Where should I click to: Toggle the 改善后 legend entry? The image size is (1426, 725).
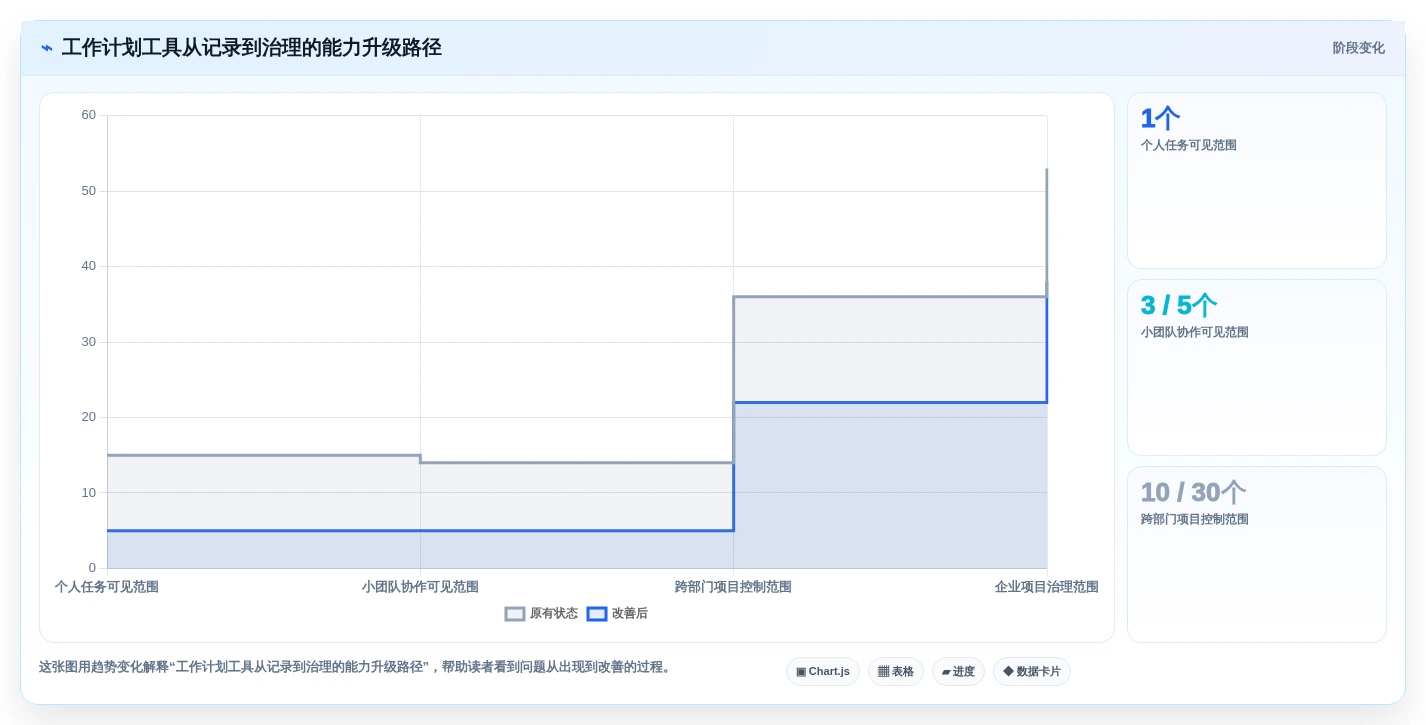click(617, 614)
